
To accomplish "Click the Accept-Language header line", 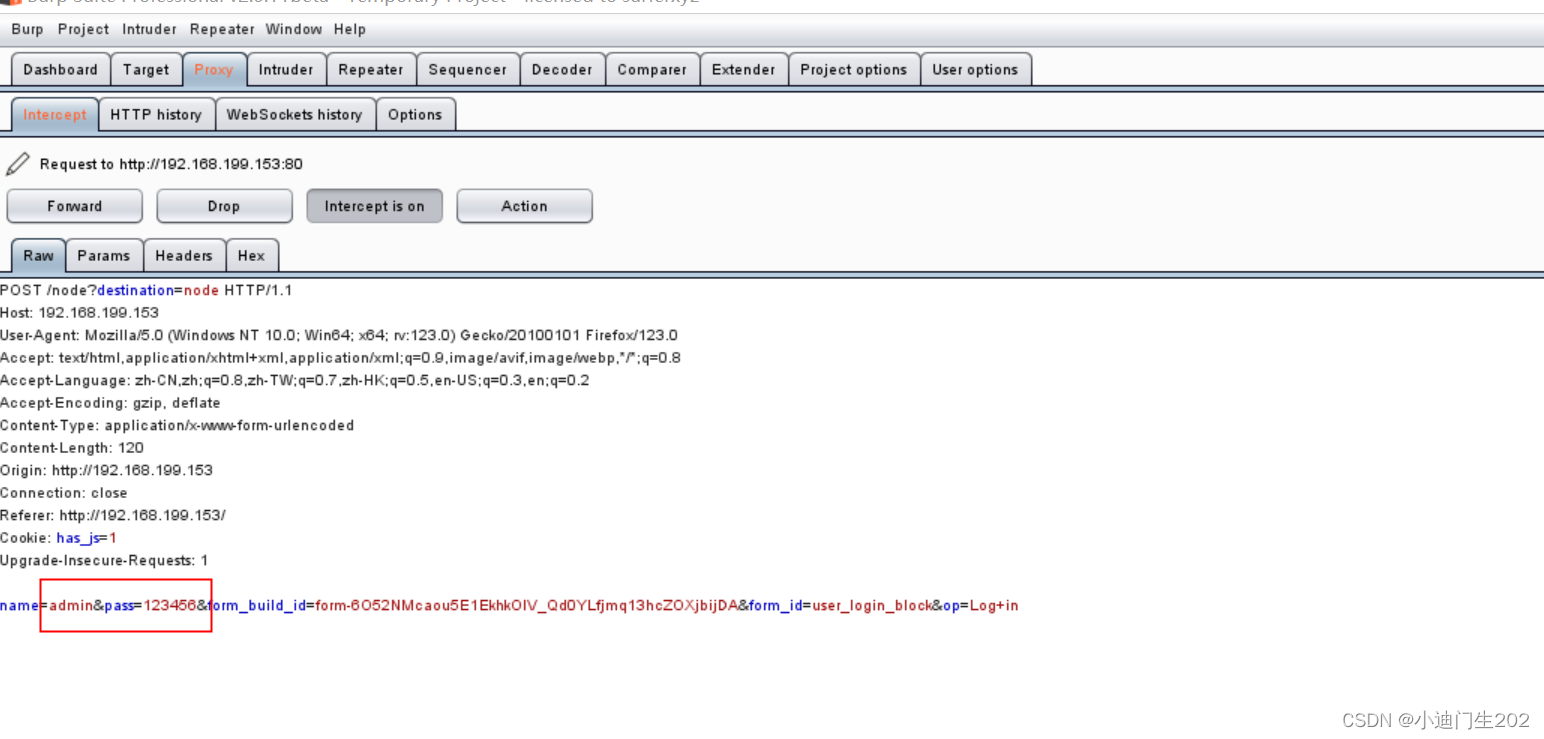I will (x=295, y=380).
